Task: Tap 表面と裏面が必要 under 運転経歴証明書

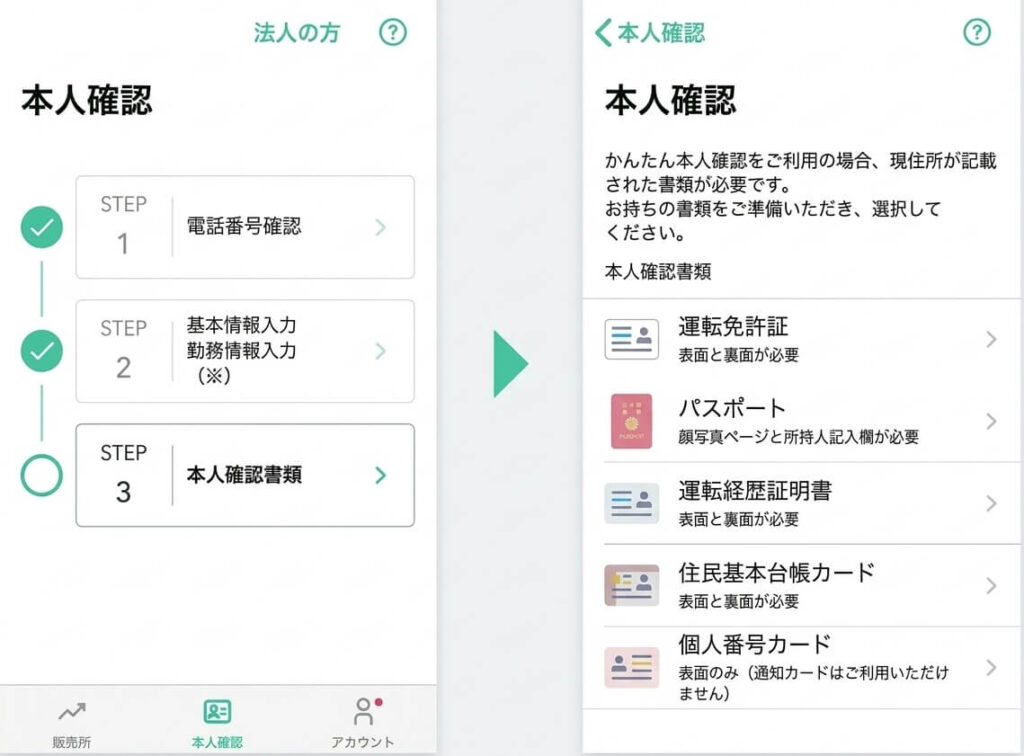Action: click(739, 519)
